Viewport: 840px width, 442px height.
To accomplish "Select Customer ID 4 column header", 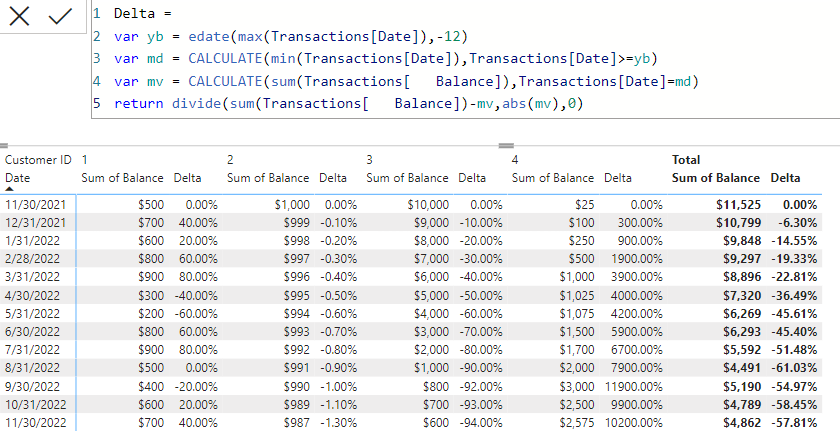I will tap(515, 160).
